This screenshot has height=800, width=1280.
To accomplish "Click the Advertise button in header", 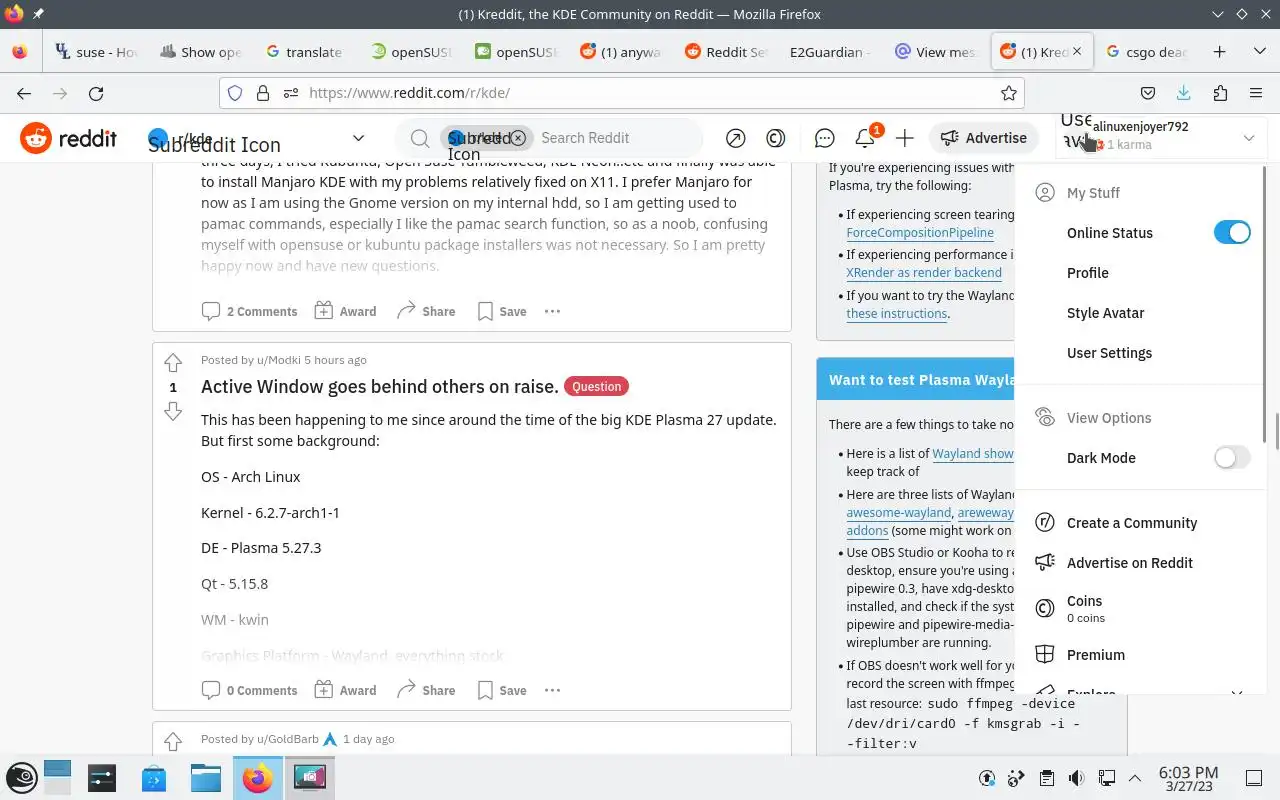I will [x=983, y=138].
